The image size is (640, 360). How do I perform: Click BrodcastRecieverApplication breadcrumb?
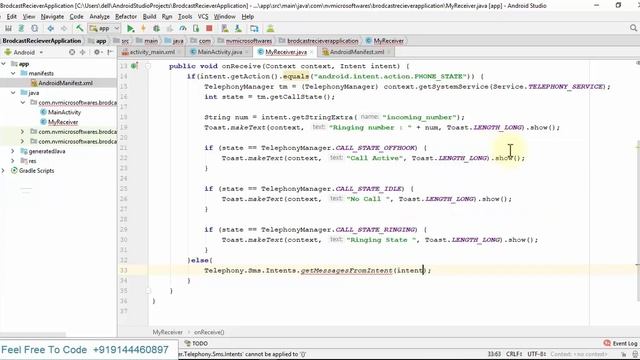(x=42, y=41)
